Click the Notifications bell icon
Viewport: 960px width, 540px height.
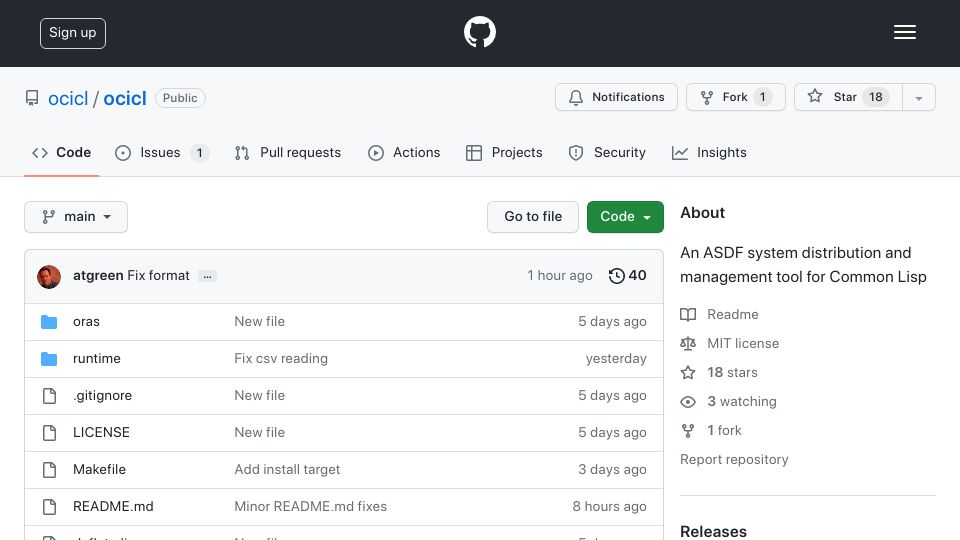click(576, 97)
